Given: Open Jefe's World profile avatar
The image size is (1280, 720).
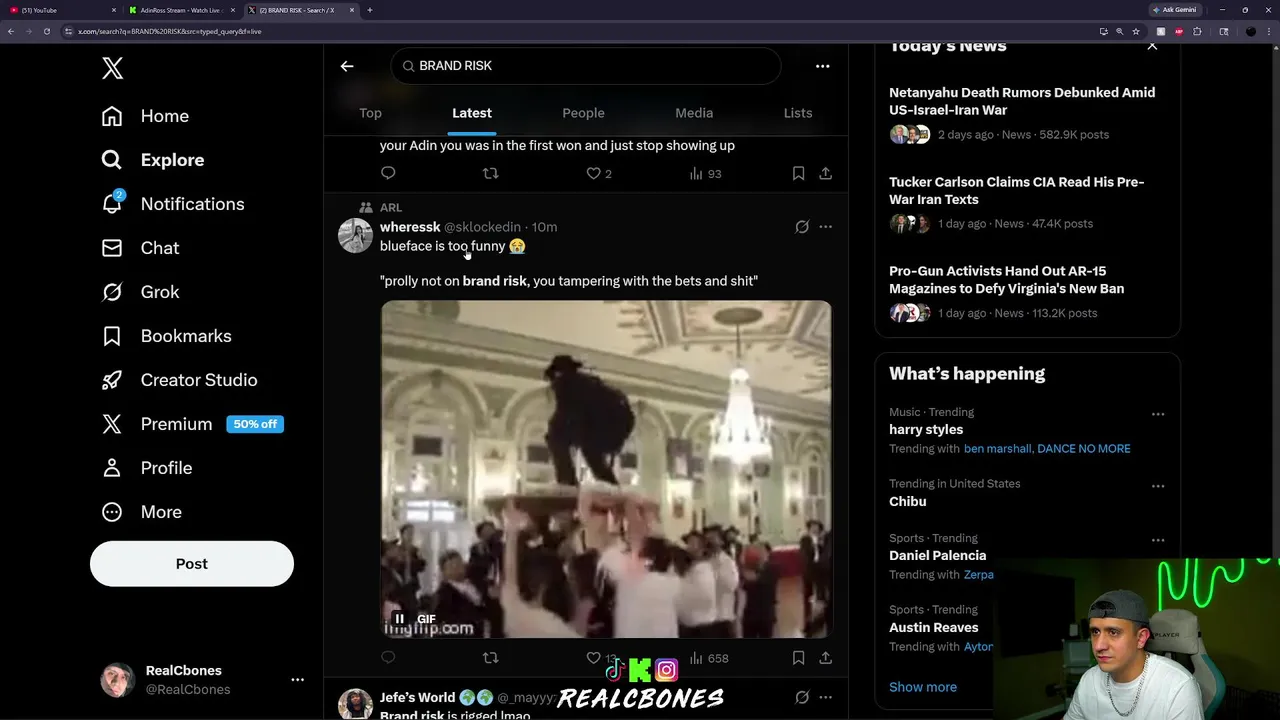Looking at the screenshot, I should (355, 704).
